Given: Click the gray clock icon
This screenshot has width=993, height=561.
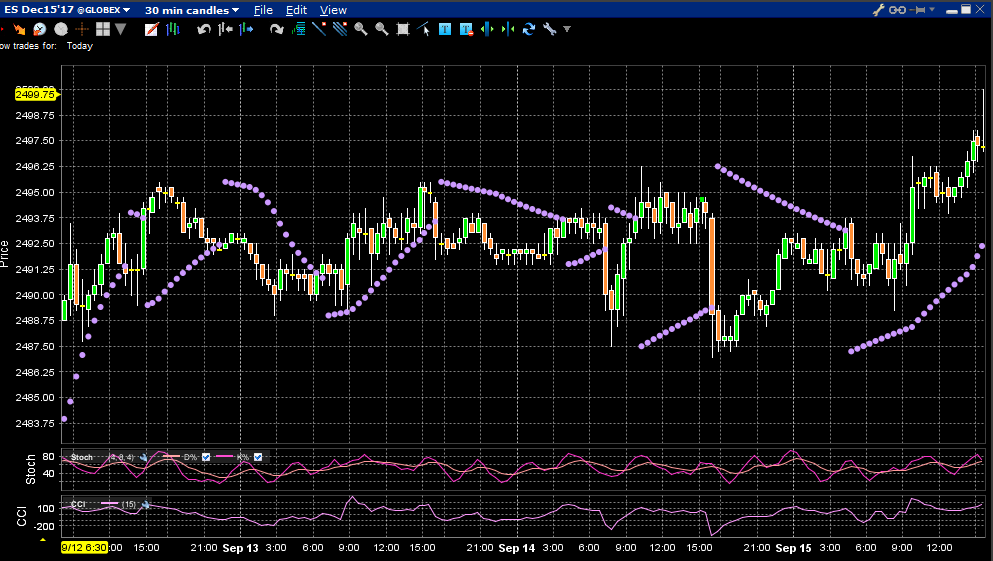Looking at the screenshot, I should (x=61, y=29).
